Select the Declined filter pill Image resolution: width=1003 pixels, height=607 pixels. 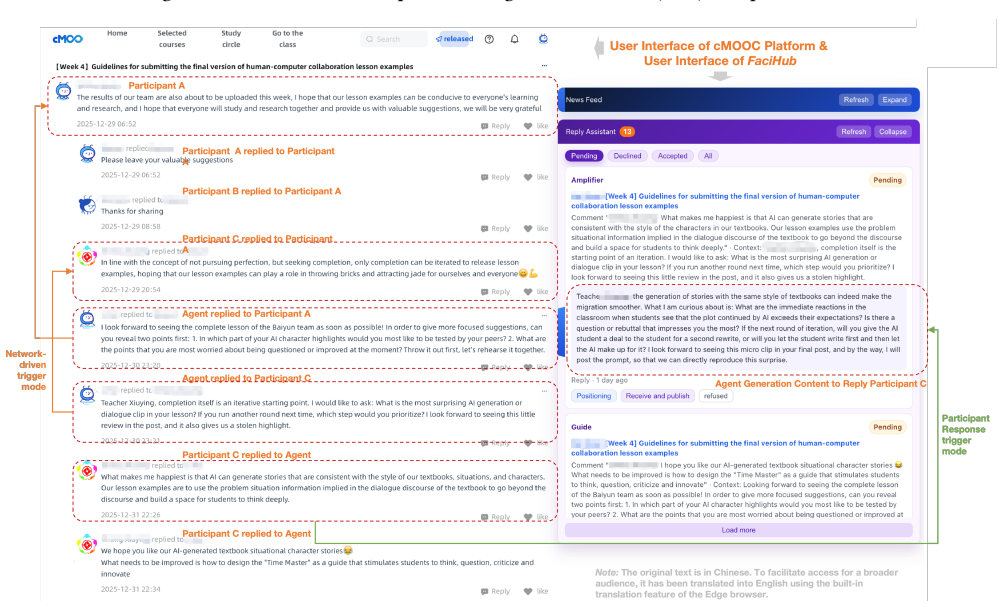(x=627, y=156)
